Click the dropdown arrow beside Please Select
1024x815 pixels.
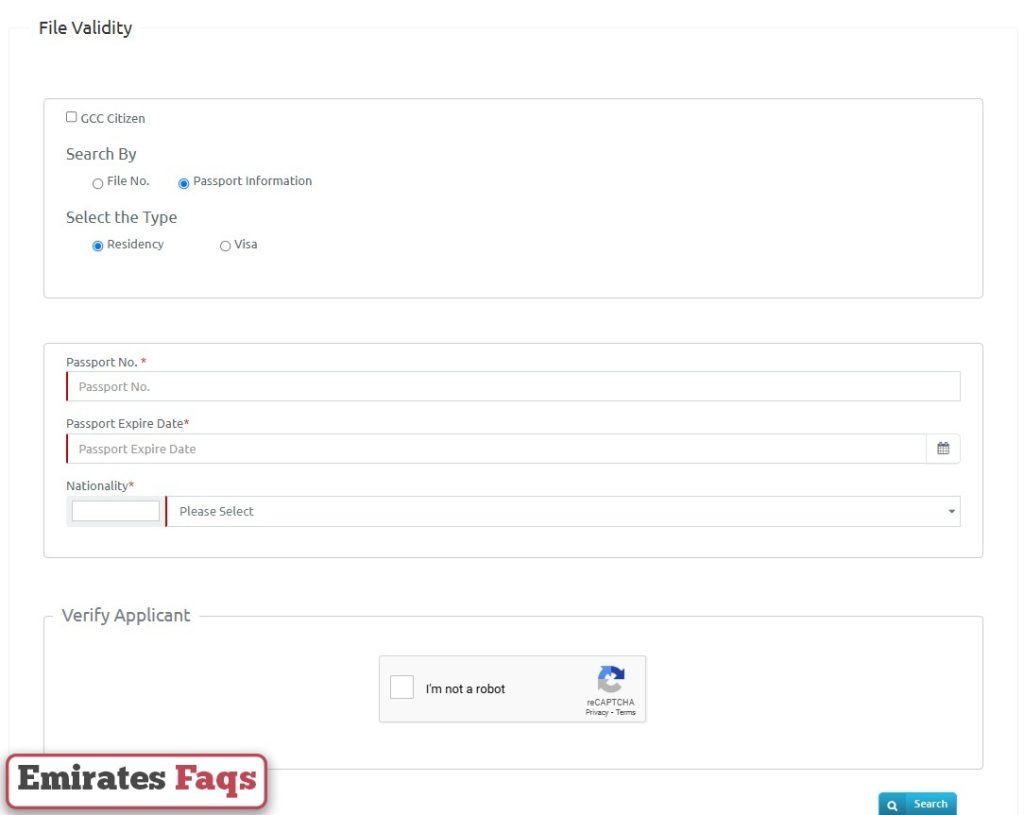948,511
